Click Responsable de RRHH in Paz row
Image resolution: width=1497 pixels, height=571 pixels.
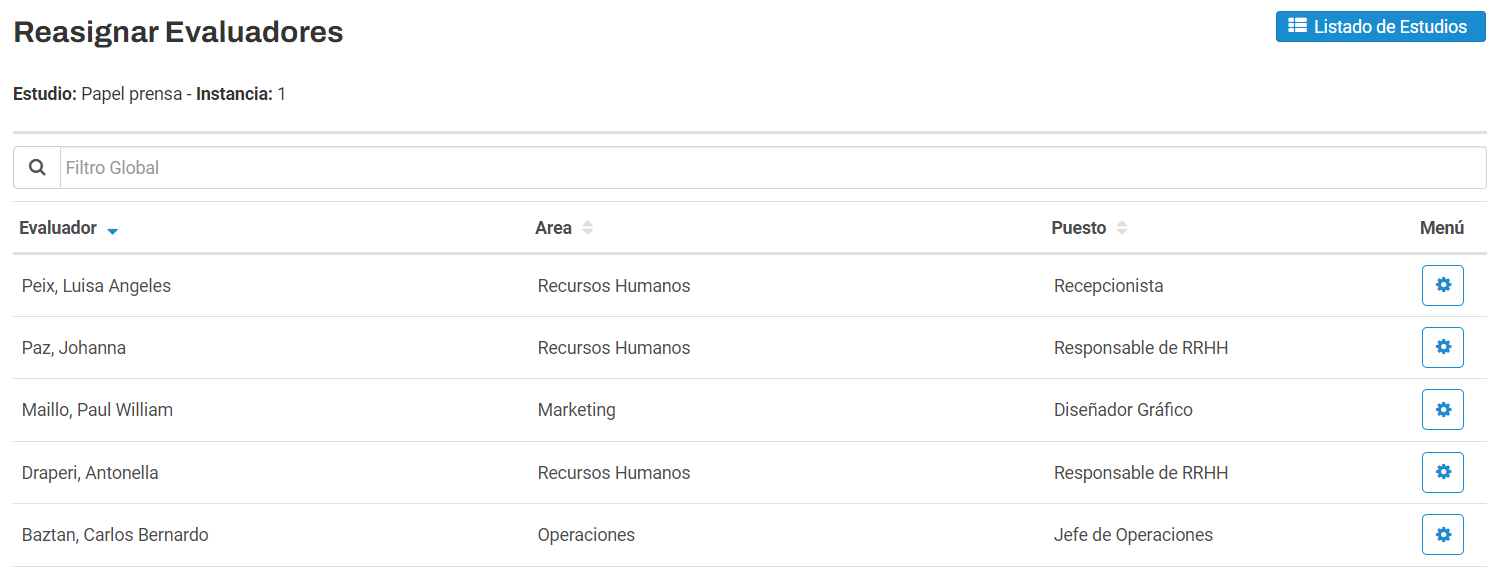click(x=1141, y=348)
